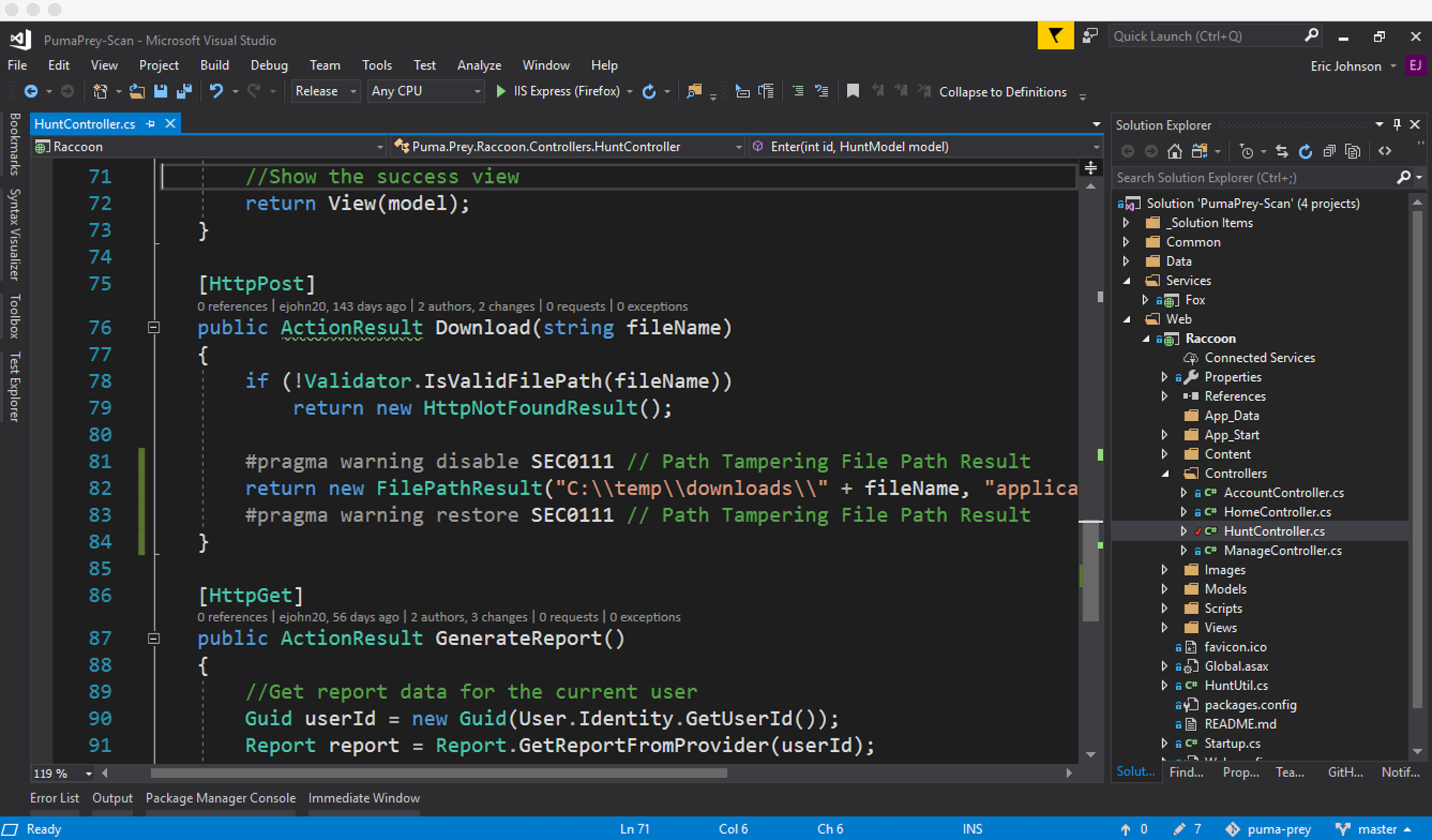Click the Save All toolbar icon

[x=184, y=92]
